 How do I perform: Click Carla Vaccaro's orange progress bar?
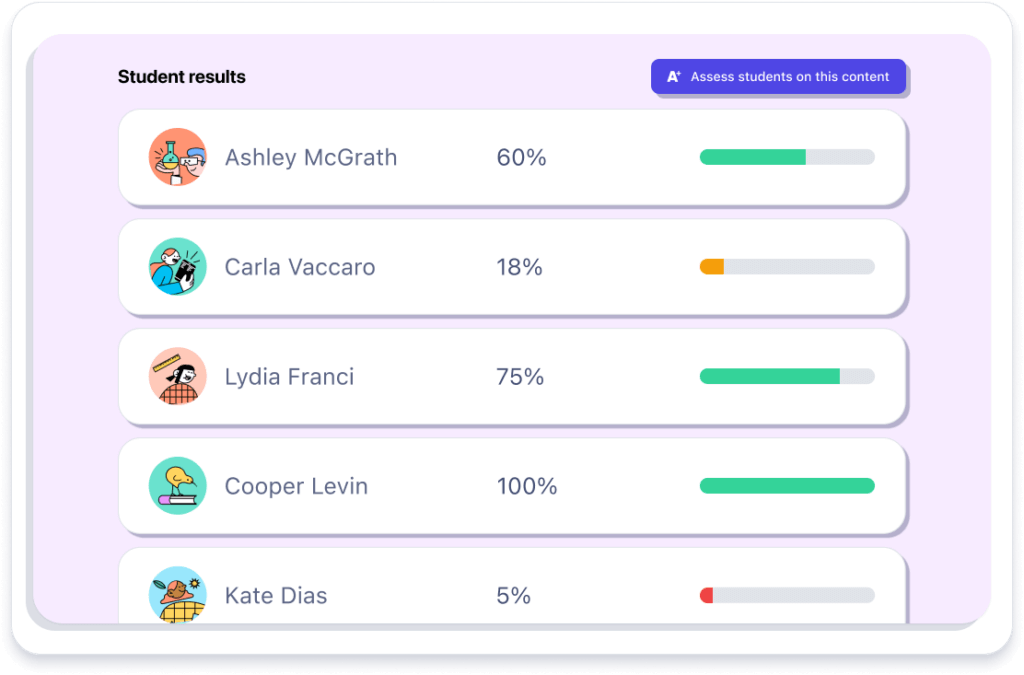coord(787,267)
